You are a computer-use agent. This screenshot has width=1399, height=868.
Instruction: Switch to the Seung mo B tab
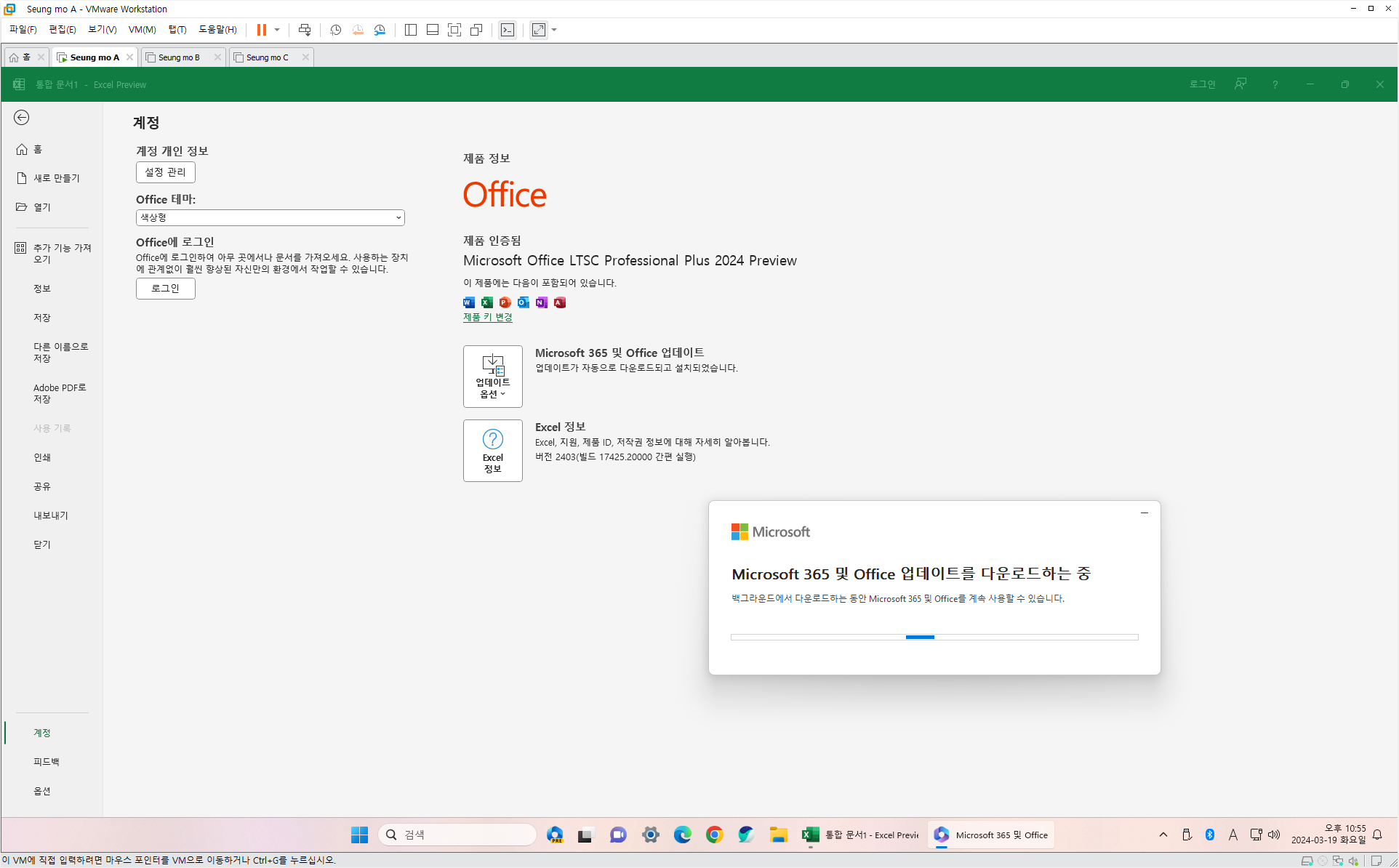point(179,57)
